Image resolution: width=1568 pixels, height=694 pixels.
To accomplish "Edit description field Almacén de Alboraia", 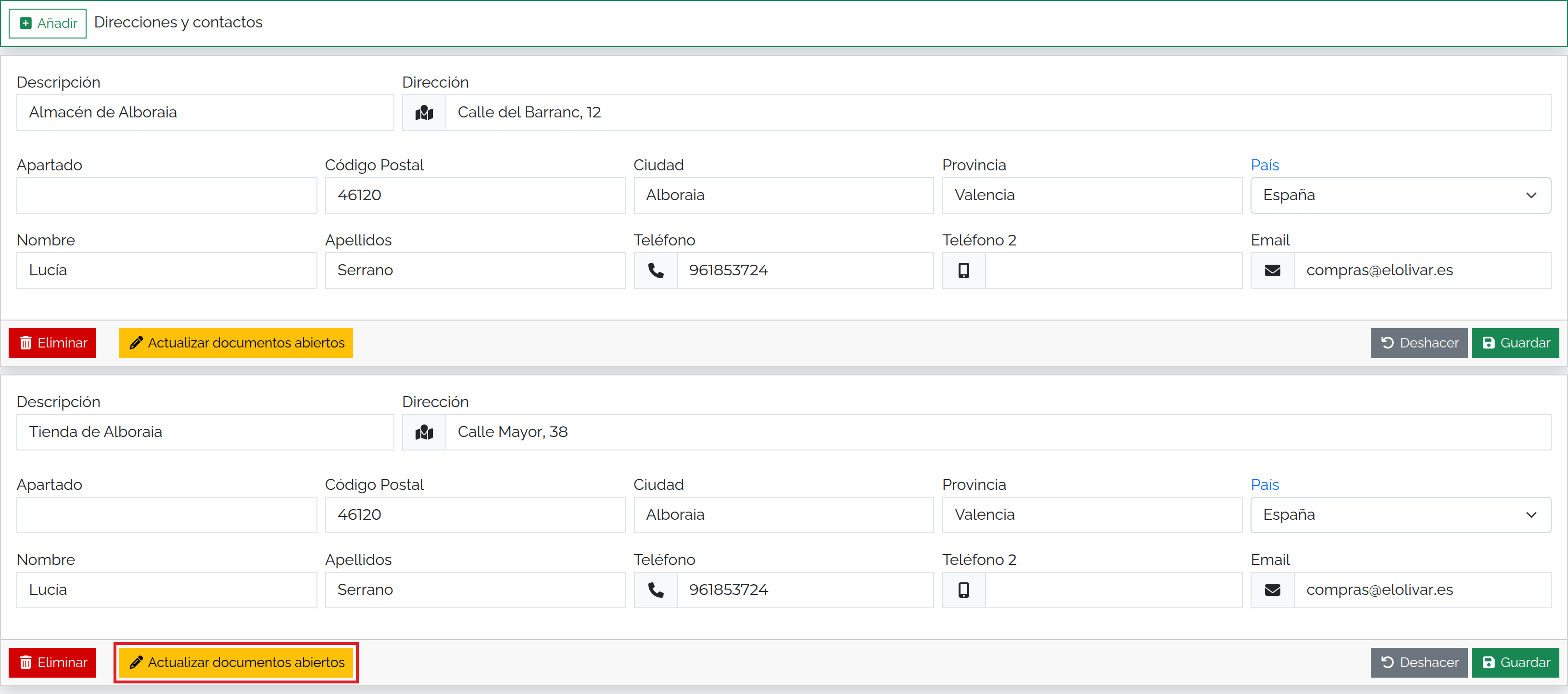I will pos(205,113).
